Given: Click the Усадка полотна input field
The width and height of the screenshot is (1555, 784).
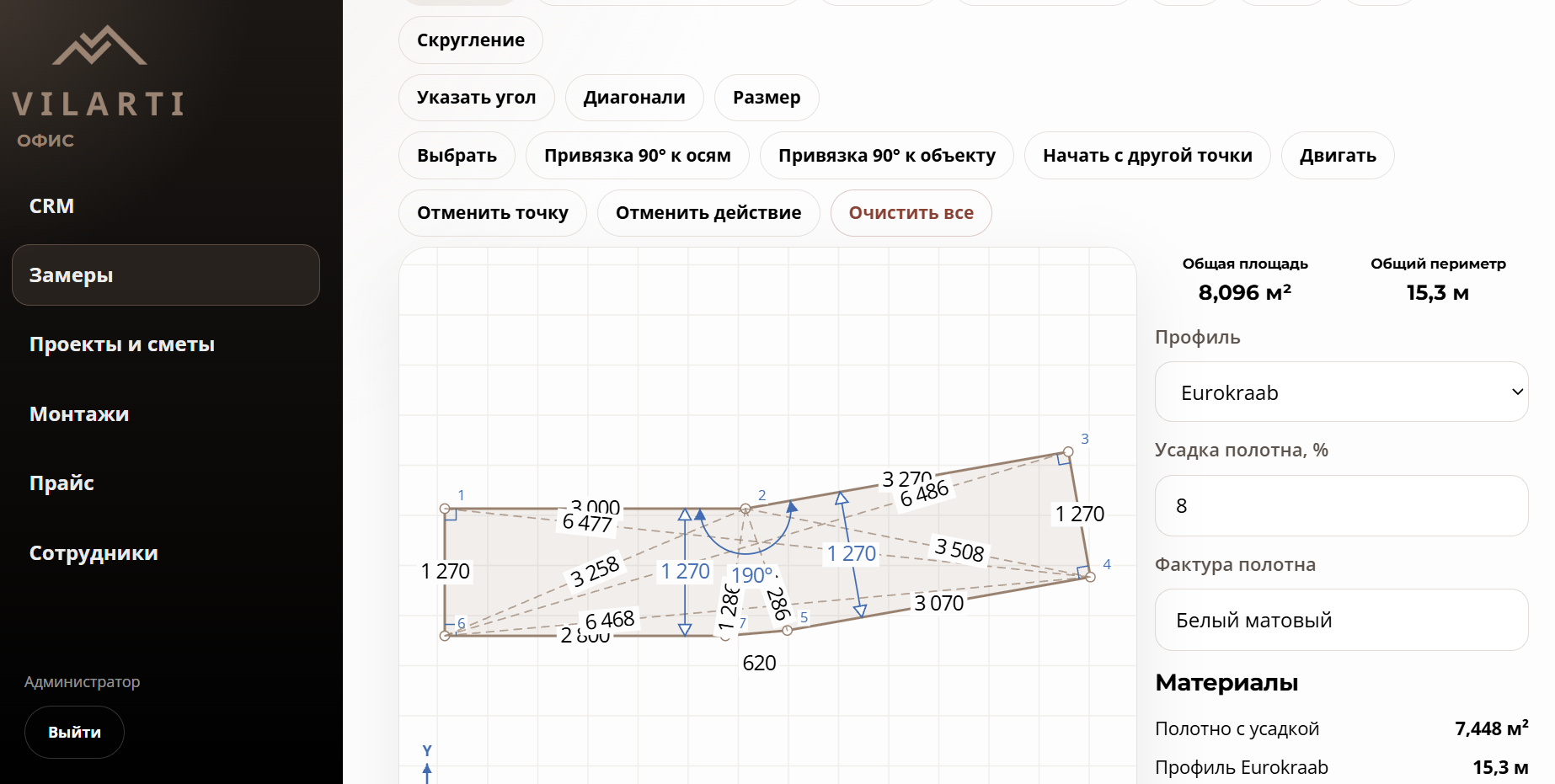Looking at the screenshot, I should pos(1342,506).
